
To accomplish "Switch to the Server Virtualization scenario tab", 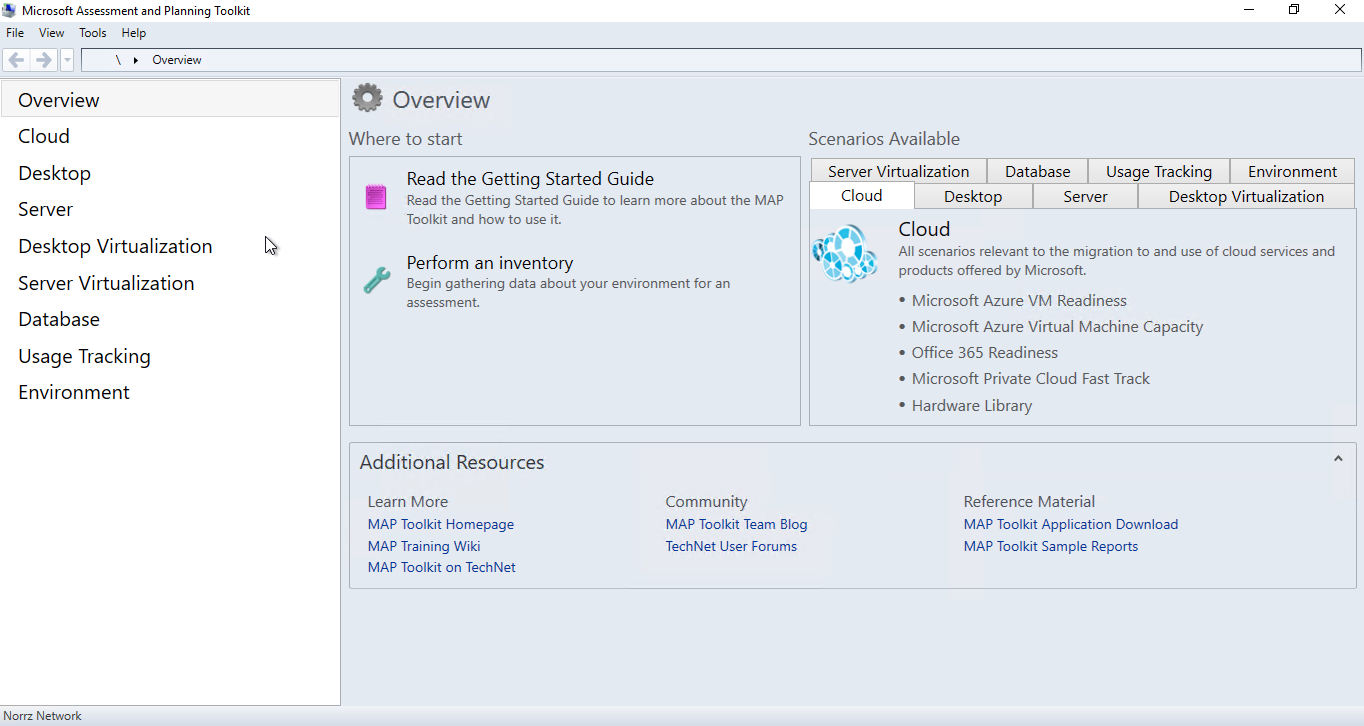I will [x=898, y=171].
